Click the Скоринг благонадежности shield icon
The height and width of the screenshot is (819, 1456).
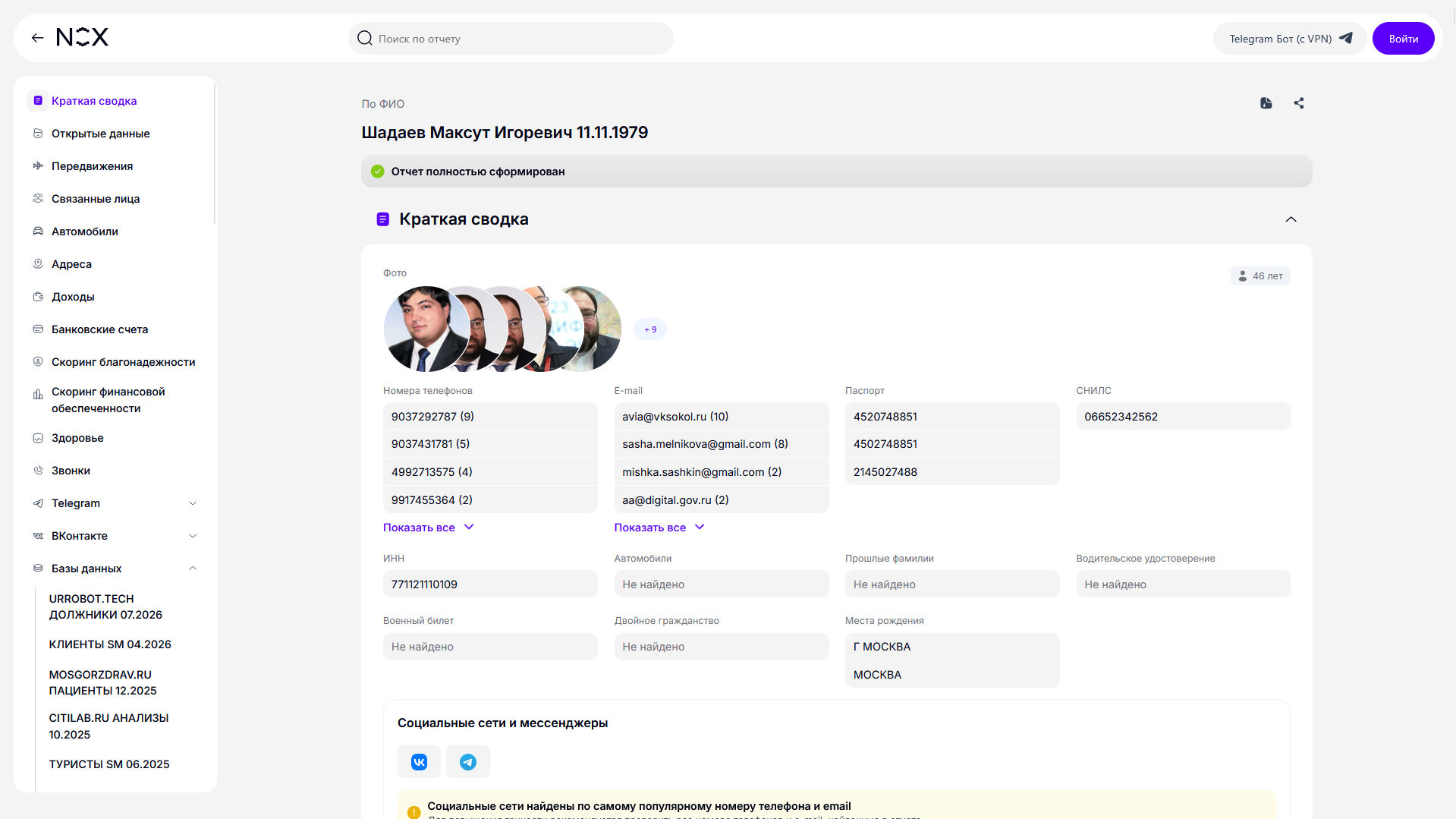[38, 361]
